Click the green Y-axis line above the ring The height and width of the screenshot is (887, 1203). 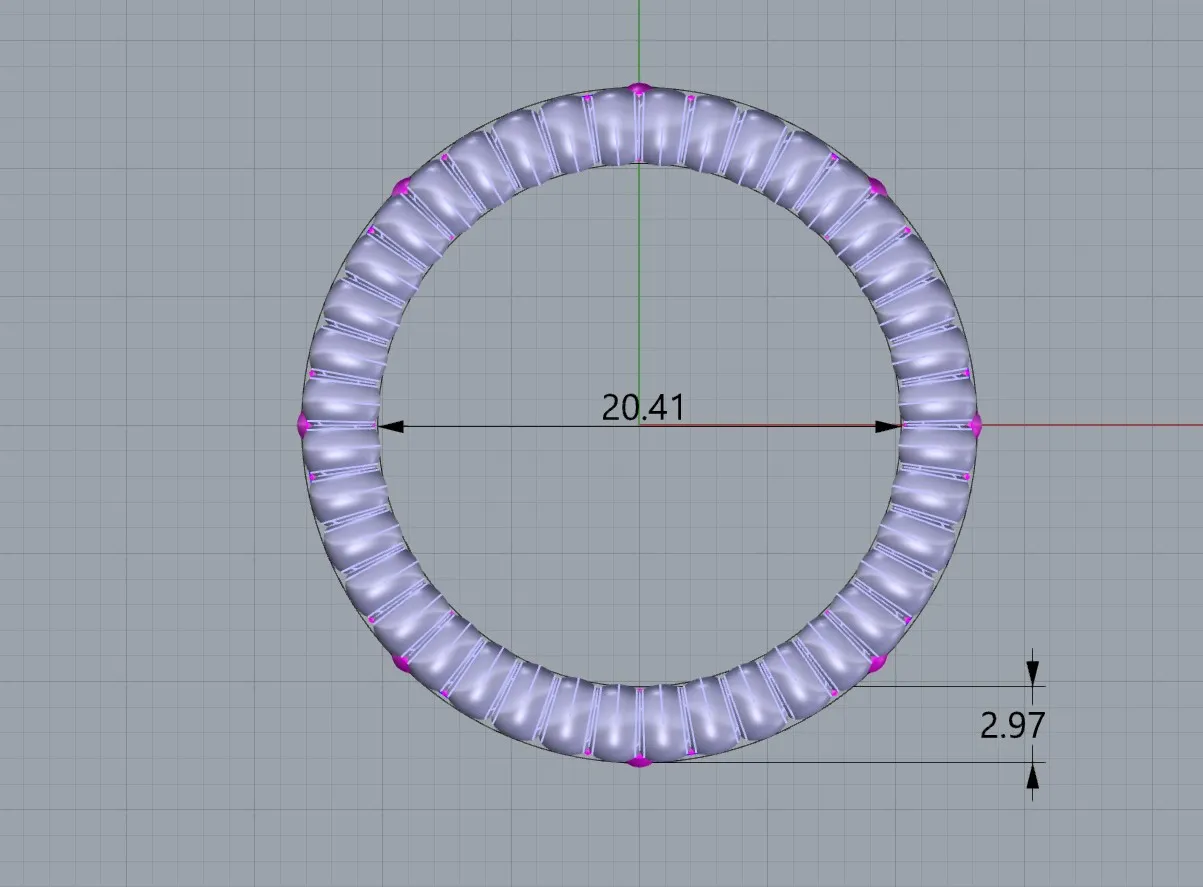[x=640, y=40]
